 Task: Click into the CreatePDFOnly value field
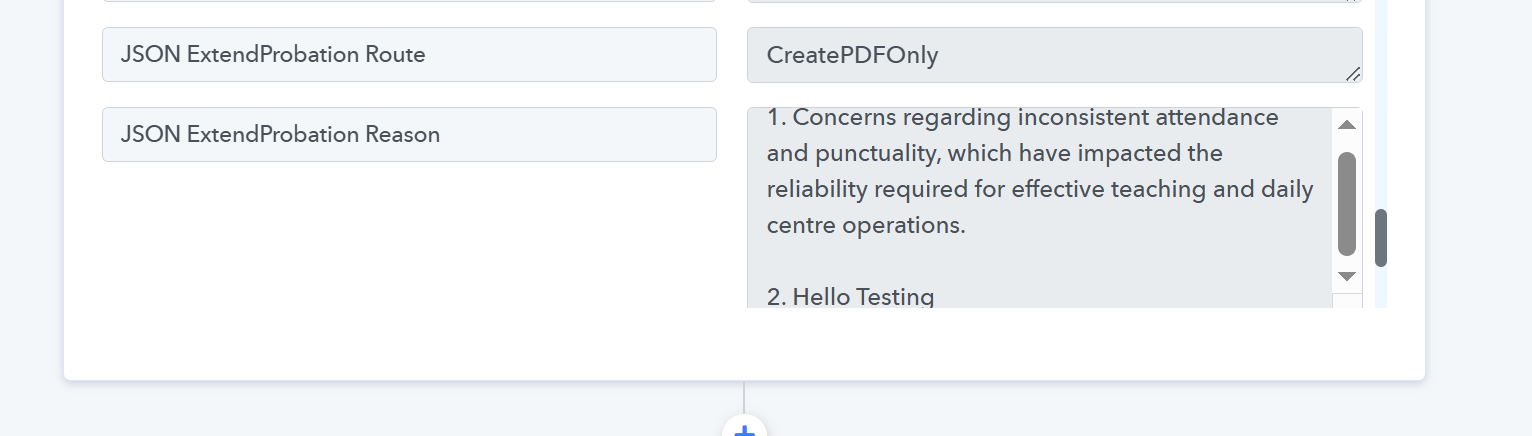pos(1040,55)
